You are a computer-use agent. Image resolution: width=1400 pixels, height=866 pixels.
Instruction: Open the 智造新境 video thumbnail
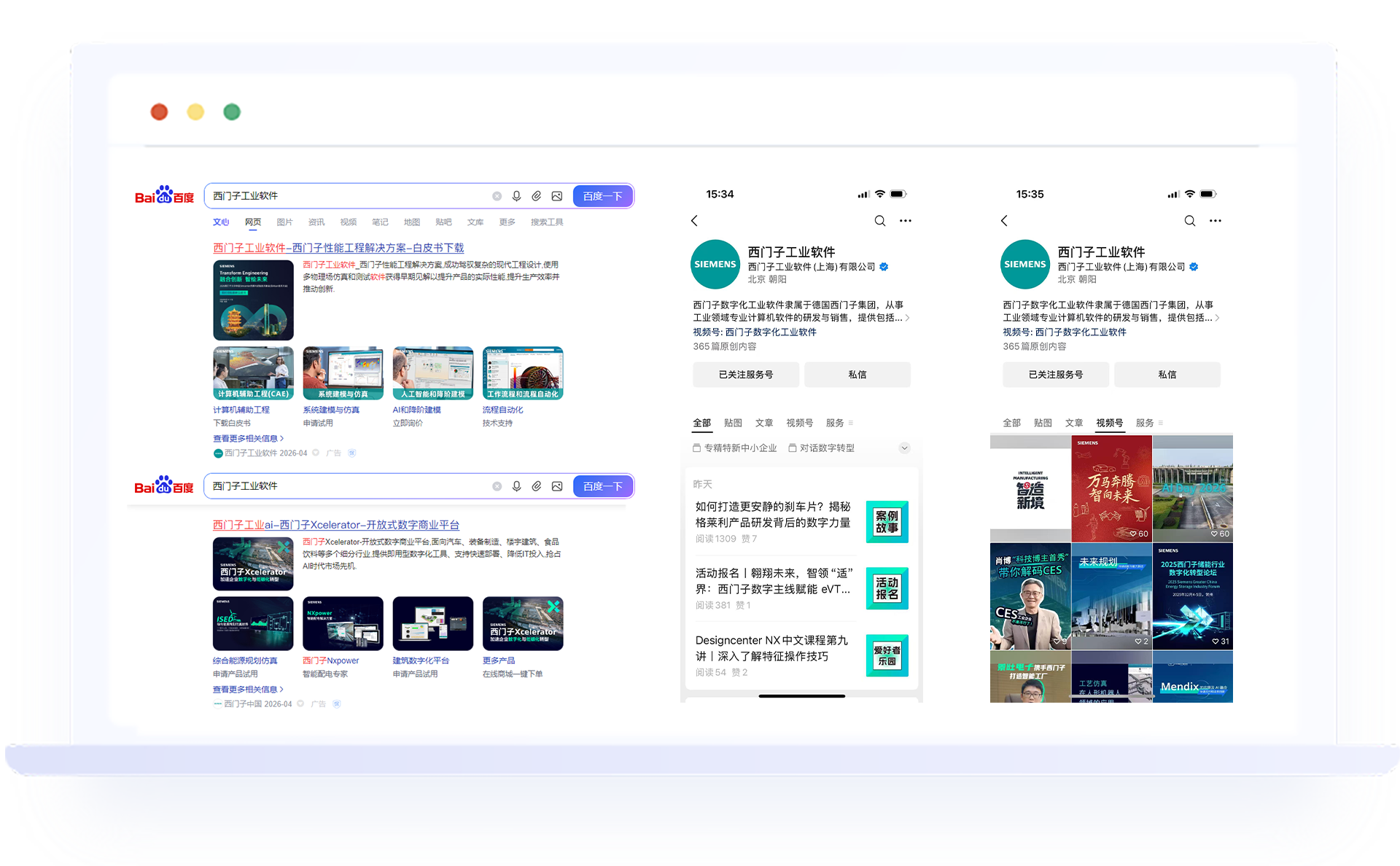click(x=1030, y=488)
